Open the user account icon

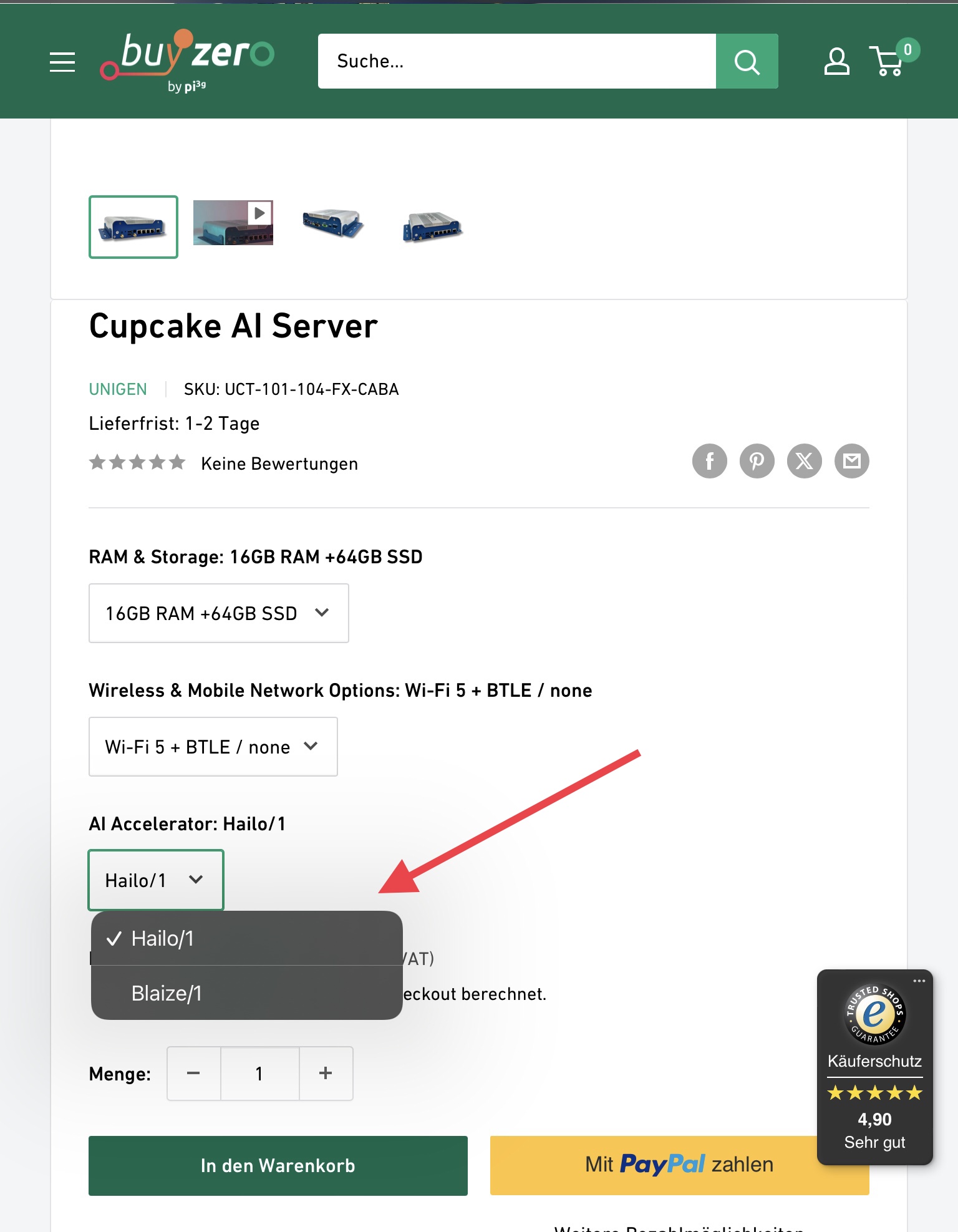coord(836,62)
